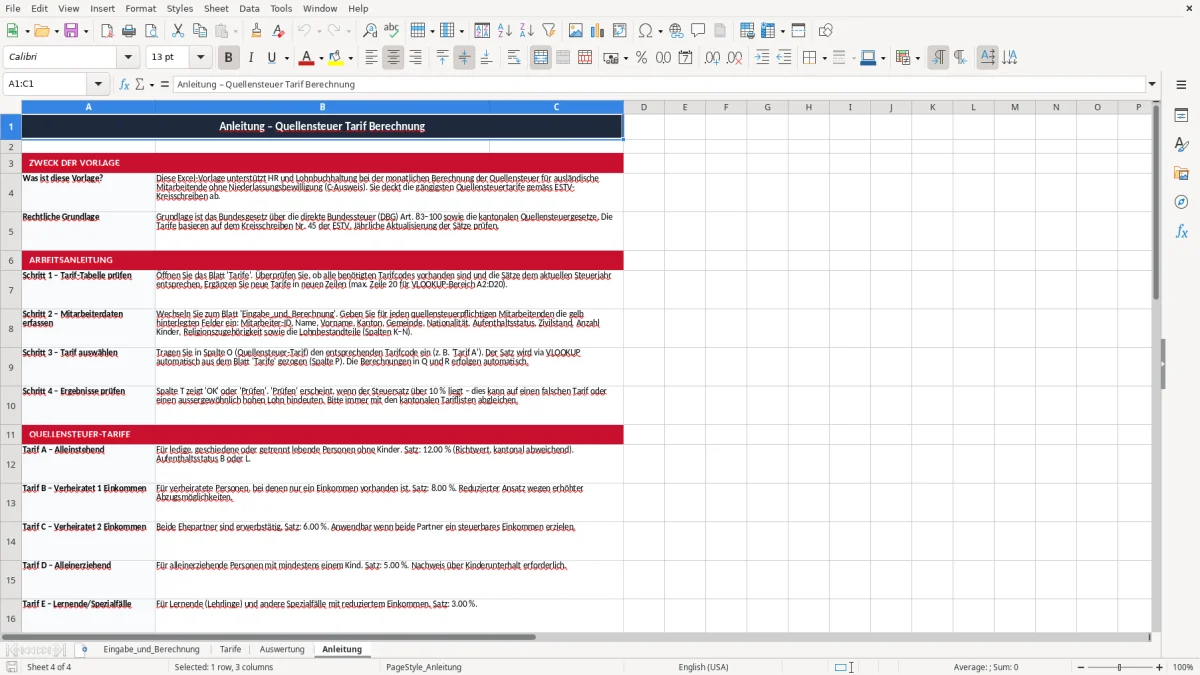Open Sidebar Properties panel

click(1181, 115)
